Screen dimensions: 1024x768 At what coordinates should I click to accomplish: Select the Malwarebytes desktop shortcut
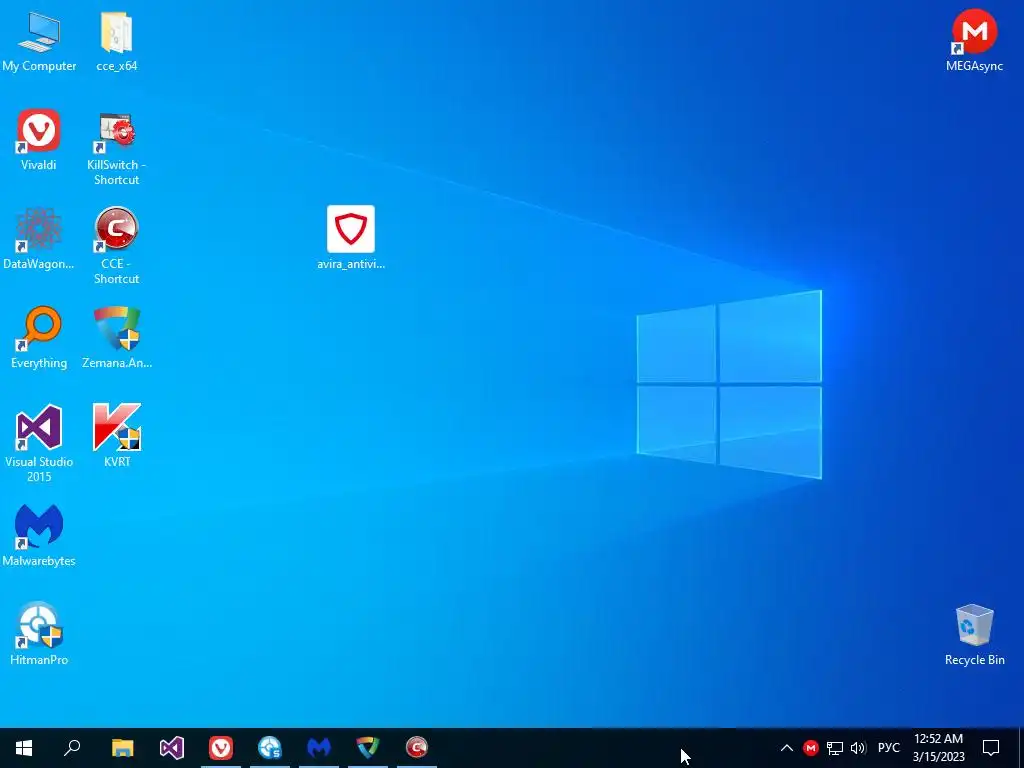pyautogui.click(x=39, y=536)
